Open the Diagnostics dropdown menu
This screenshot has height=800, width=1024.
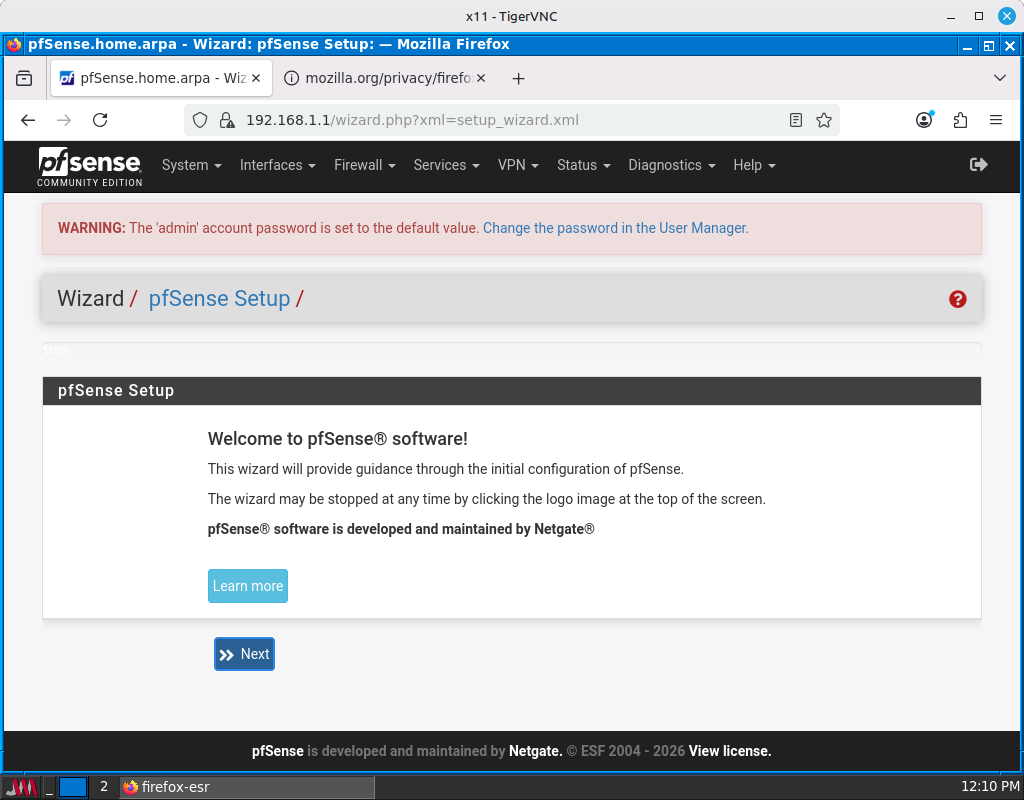pyautogui.click(x=671, y=165)
